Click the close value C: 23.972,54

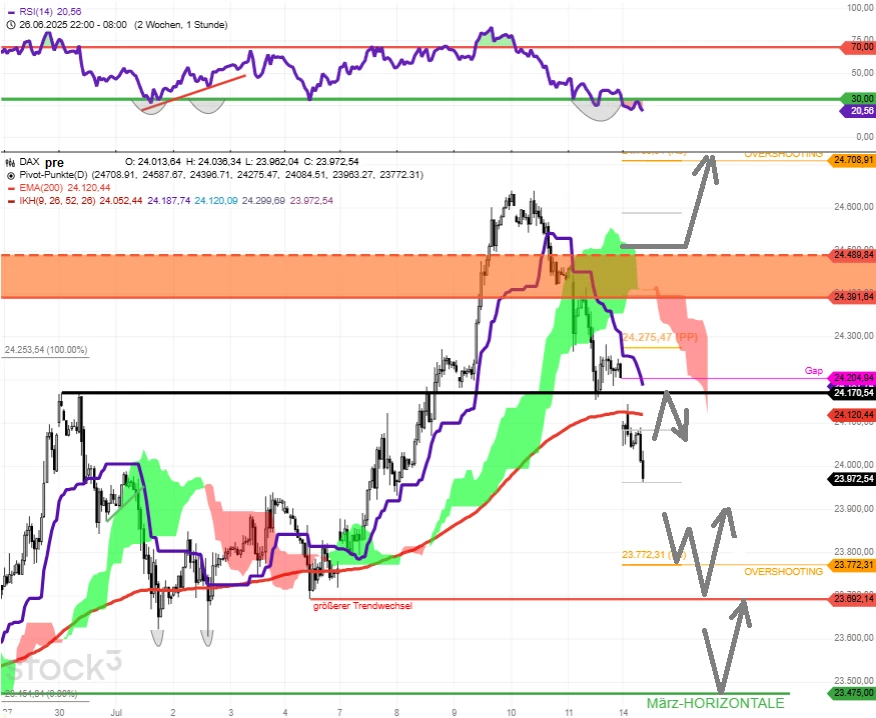coord(332,161)
